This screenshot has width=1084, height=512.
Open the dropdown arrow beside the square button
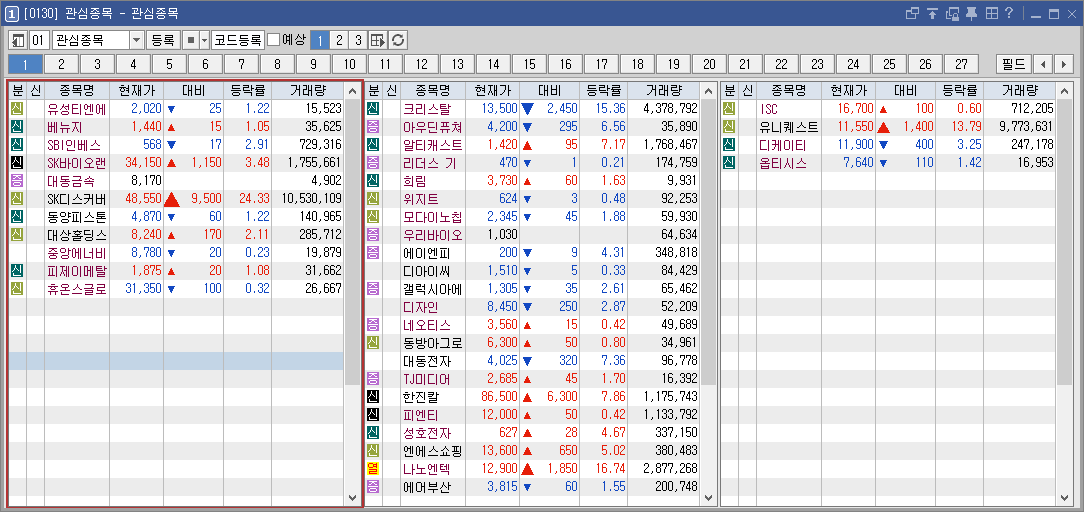204,39
